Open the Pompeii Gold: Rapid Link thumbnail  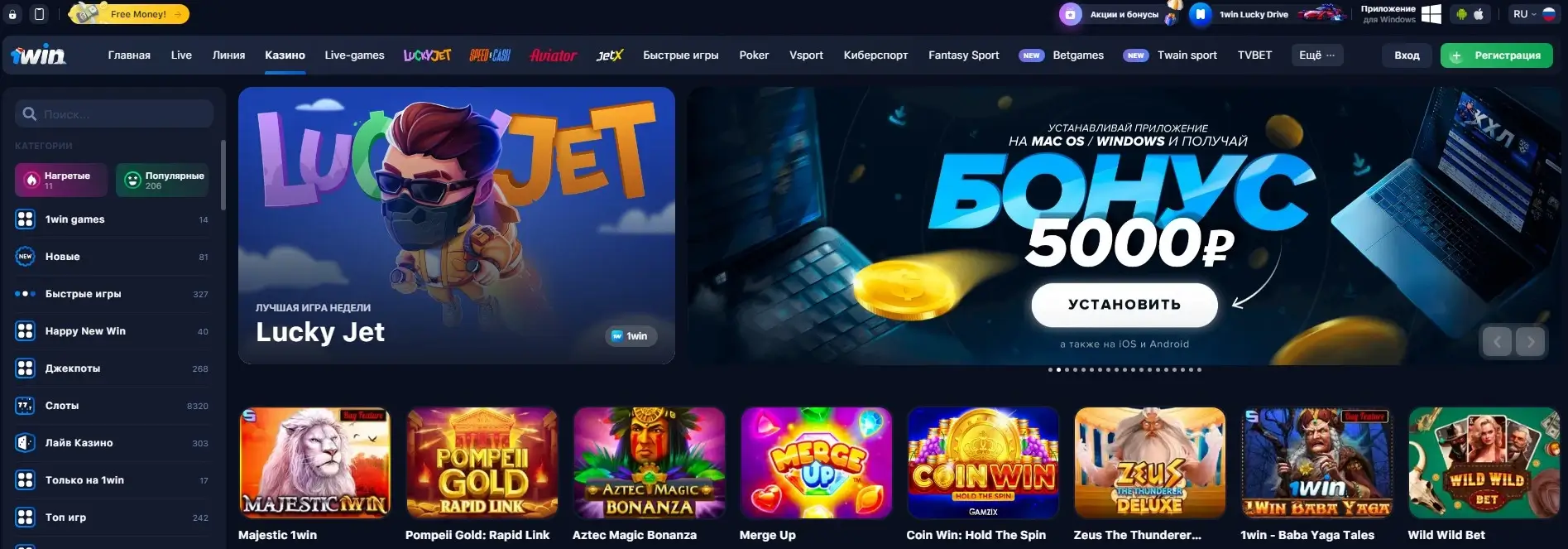pyautogui.click(x=482, y=462)
